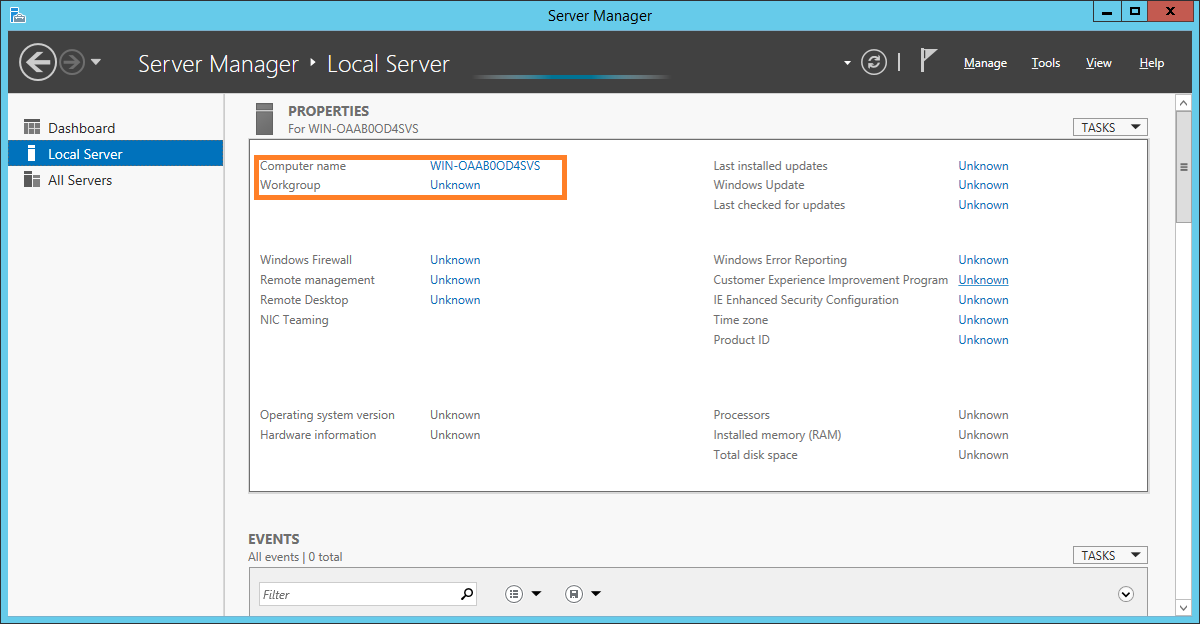Select Dashboard in the sidebar
The width and height of the screenshot is (1200, 624).
coord(81,128)
